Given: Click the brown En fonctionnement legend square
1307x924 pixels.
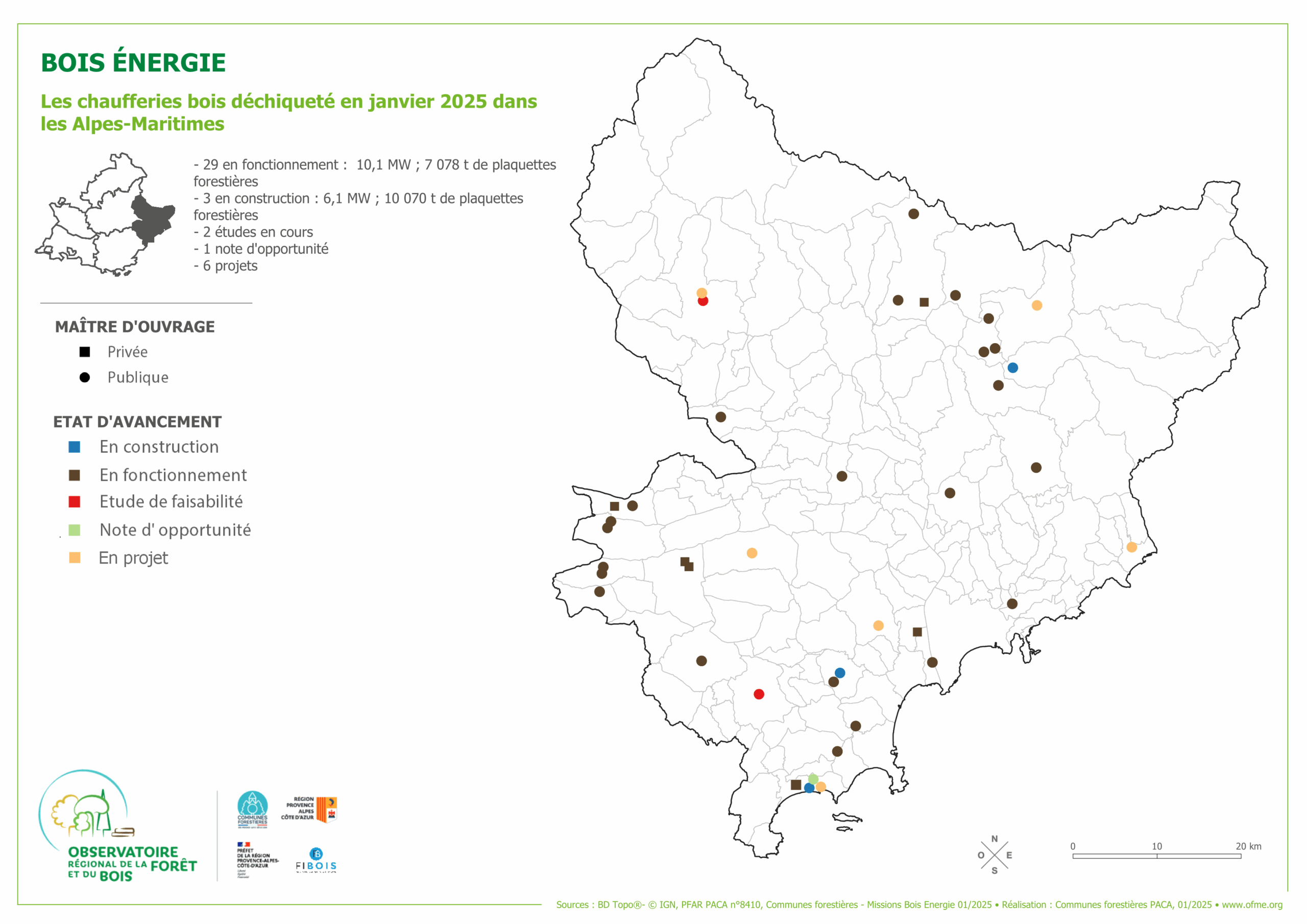Looking at the screenshot, I should click(74, 475).
